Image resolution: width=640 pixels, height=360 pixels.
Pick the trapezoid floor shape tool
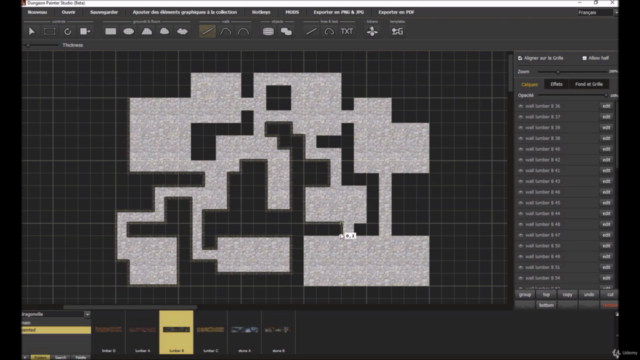coord(147,31)
